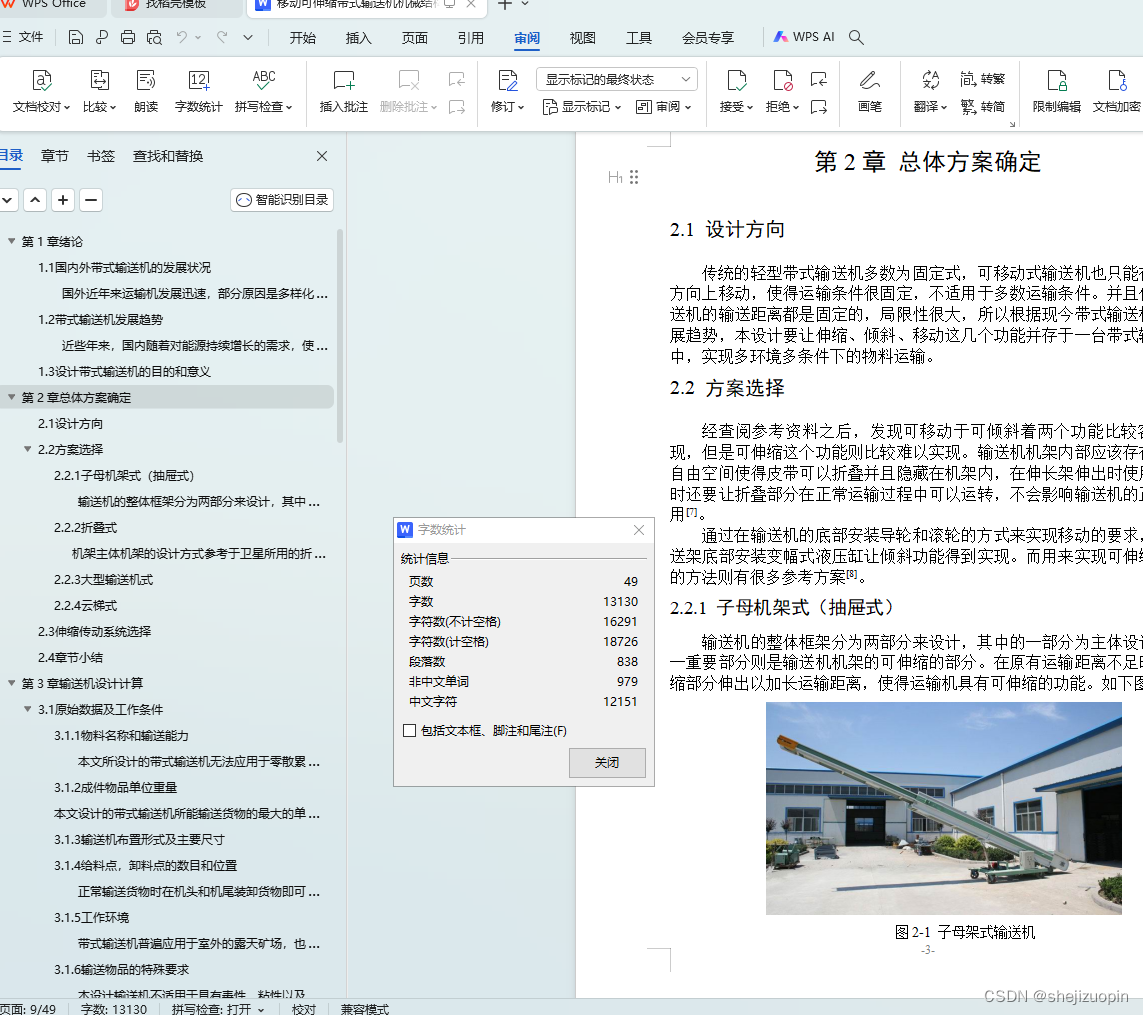Run 拼写检查 spell check
The width and height of the screenshot is (1143, 1015).
click(x=263, y=90)
